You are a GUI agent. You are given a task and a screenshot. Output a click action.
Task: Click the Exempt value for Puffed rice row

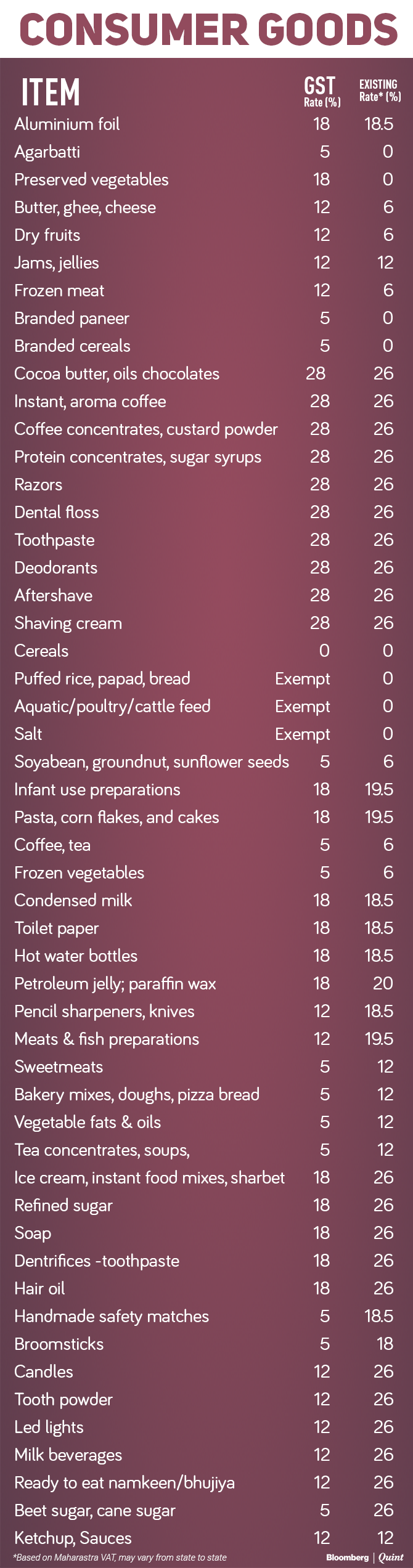(x=302, y=678)
